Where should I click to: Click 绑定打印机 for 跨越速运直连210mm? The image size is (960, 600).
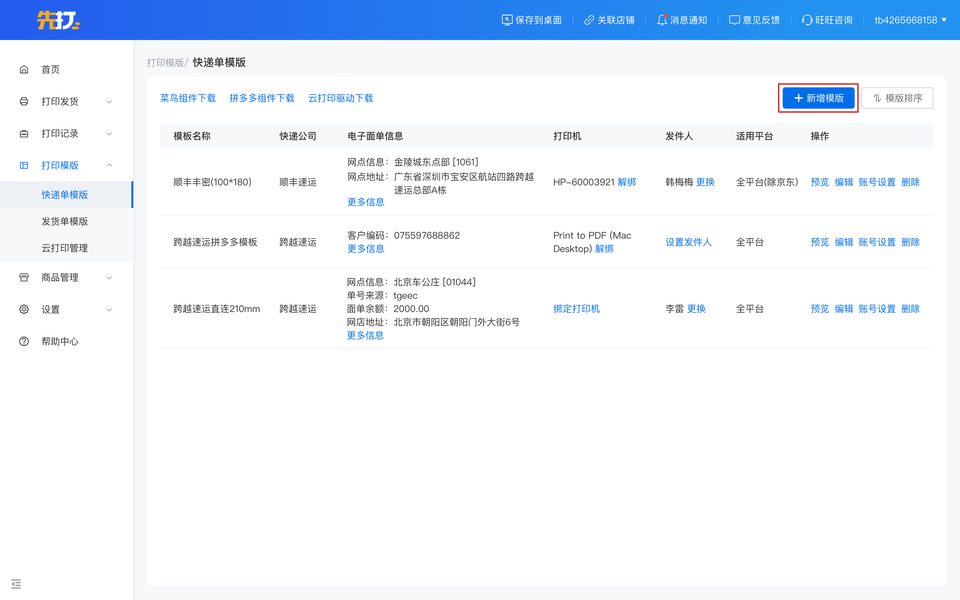click(576, 309)
